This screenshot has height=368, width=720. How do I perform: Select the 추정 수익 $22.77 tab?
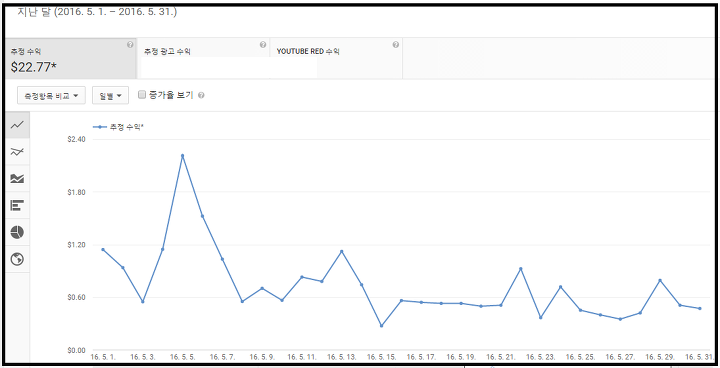coord(71,59)
